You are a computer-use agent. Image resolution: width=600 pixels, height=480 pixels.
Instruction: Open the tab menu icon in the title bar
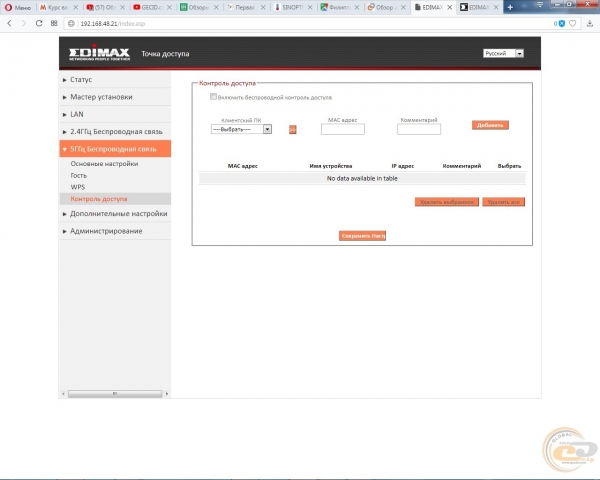click(x=540, y=5)
